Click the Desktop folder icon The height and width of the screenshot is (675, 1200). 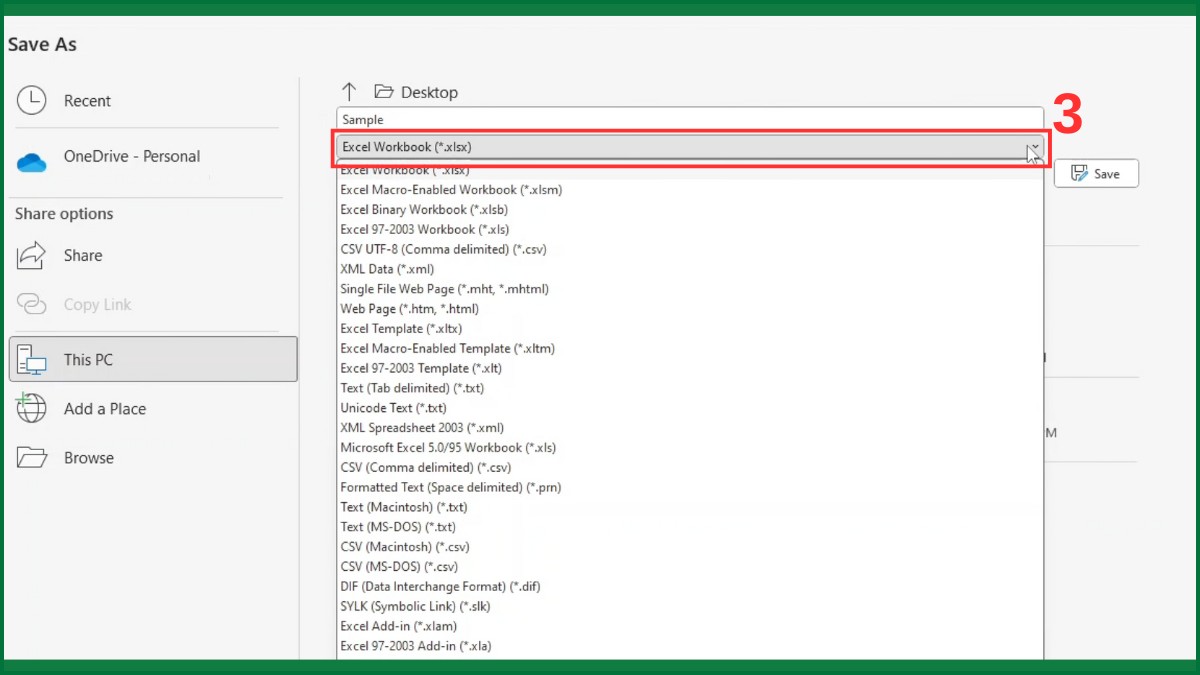point(383,91)
